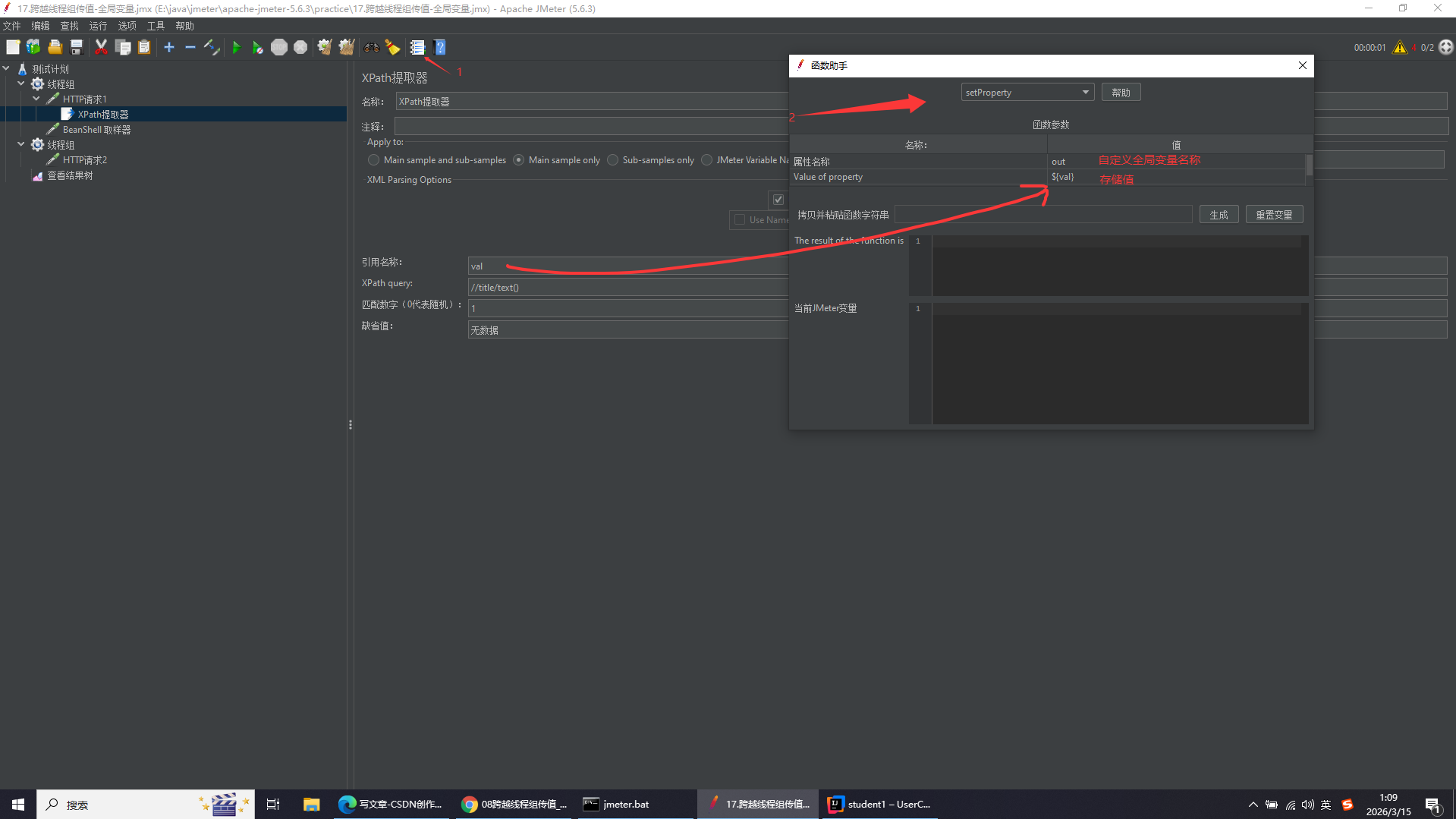Click the remote engine globe icon

tap(1446, 47)
